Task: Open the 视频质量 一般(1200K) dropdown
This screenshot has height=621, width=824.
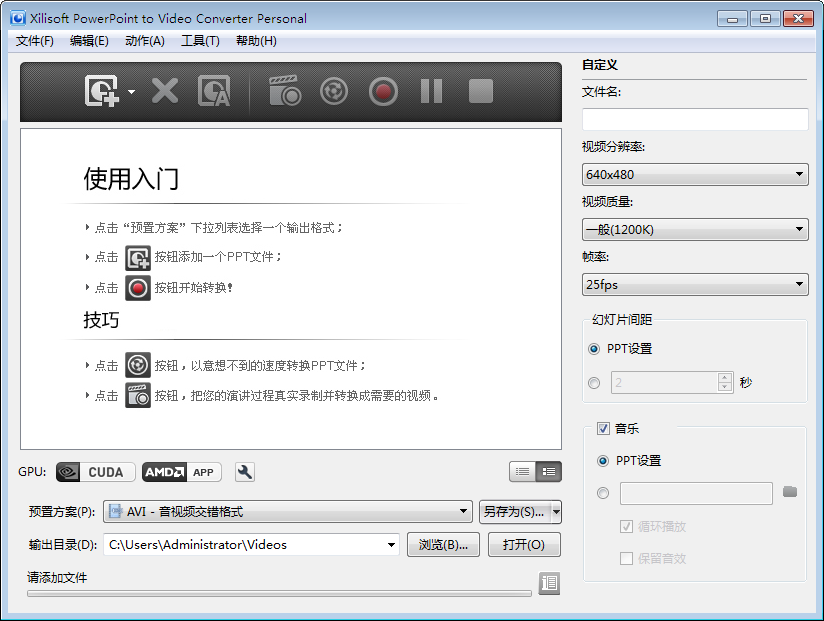Action: [x=695, y=230]
